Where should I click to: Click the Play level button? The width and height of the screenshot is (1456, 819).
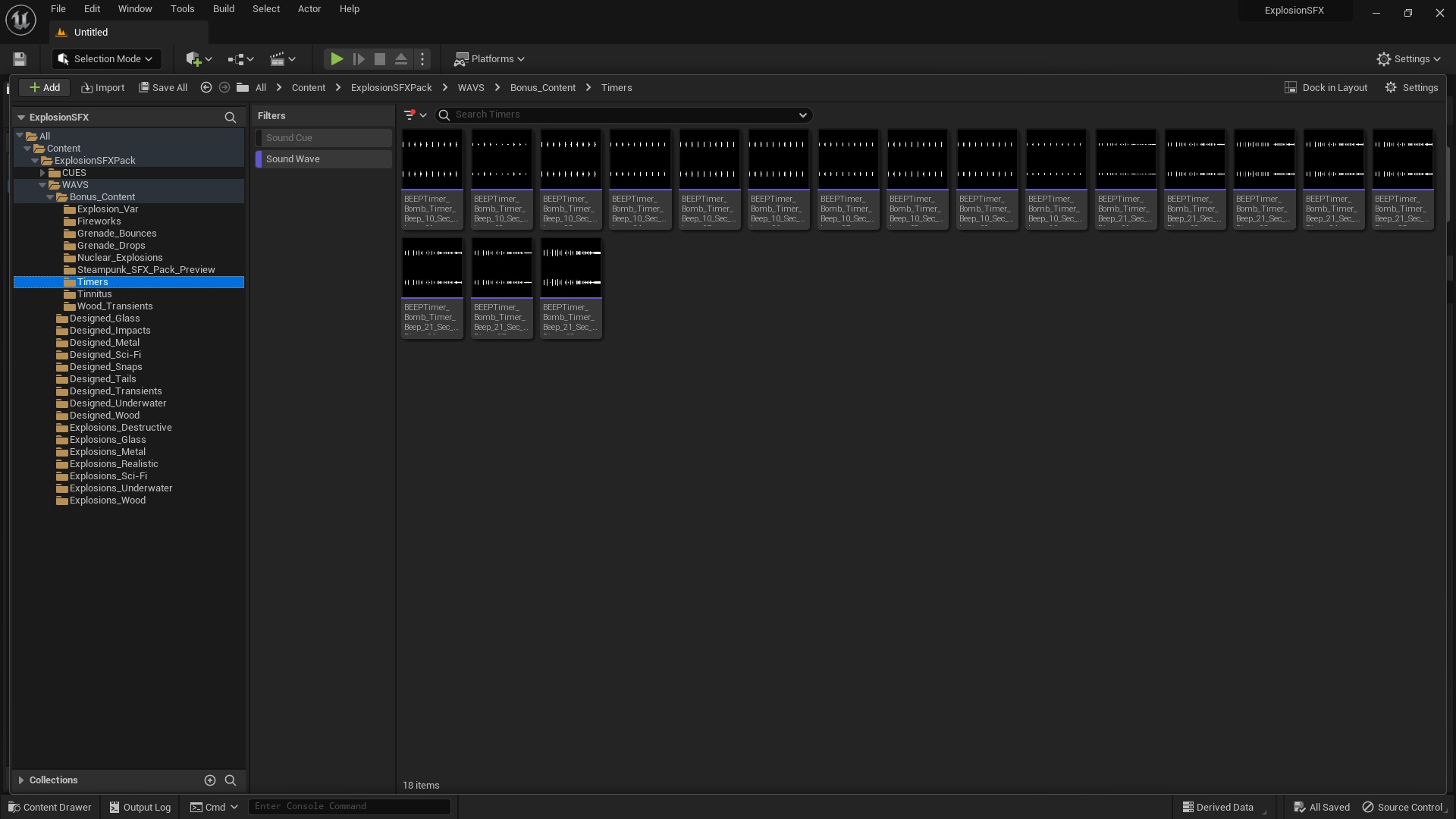pos(337,59)
